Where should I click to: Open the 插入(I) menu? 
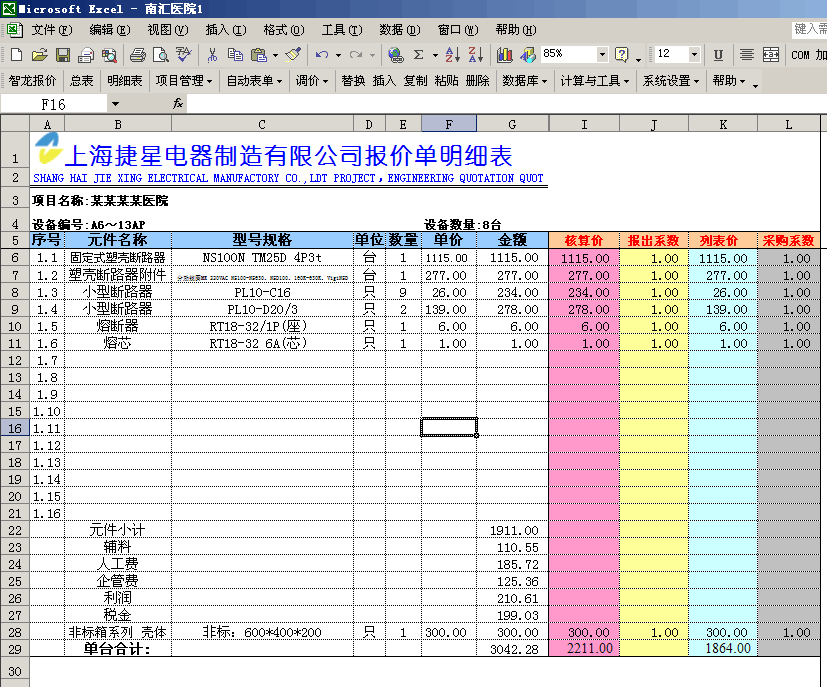[x=226, y=30]
